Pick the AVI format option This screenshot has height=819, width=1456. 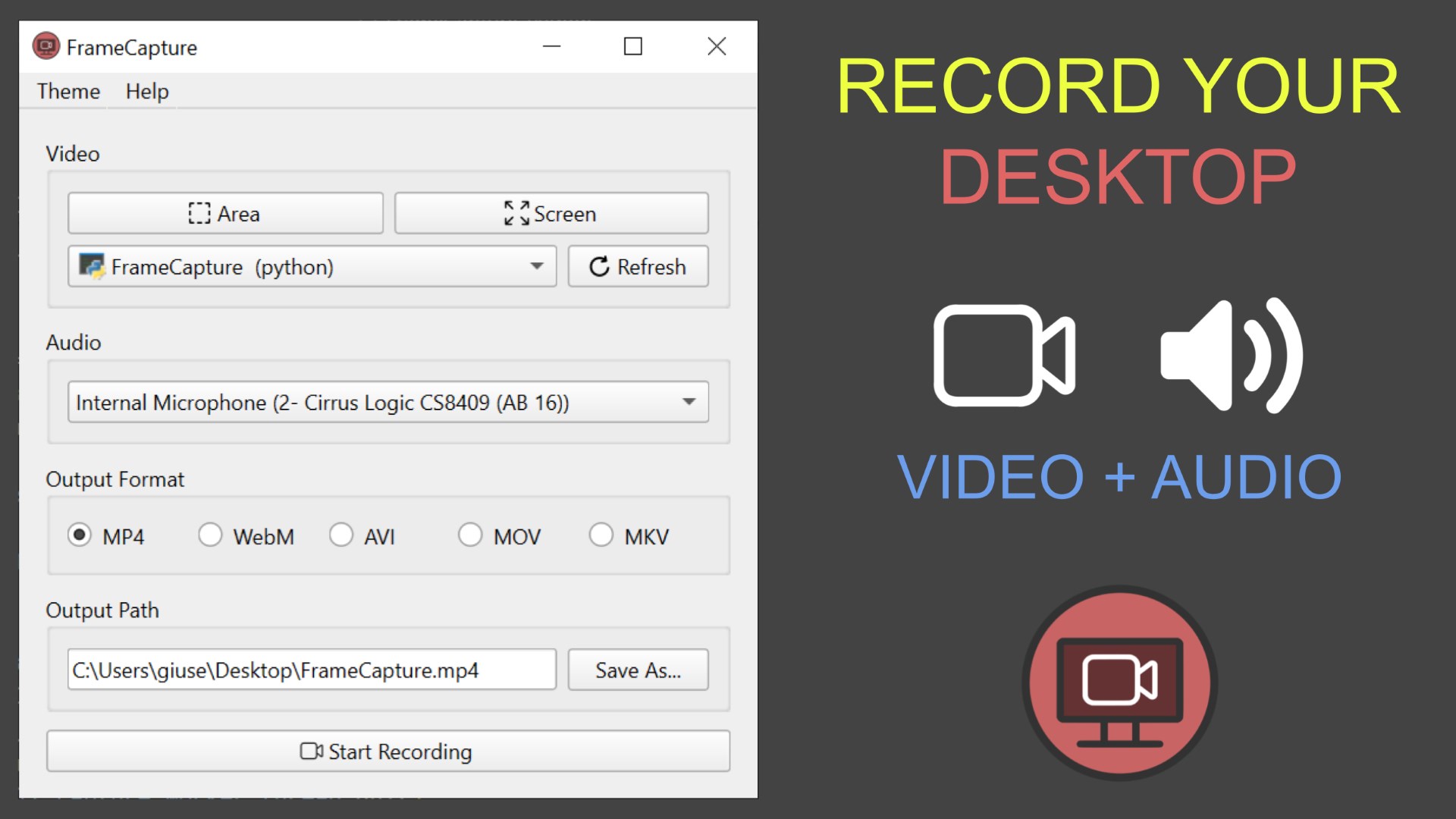click(341, 535)
